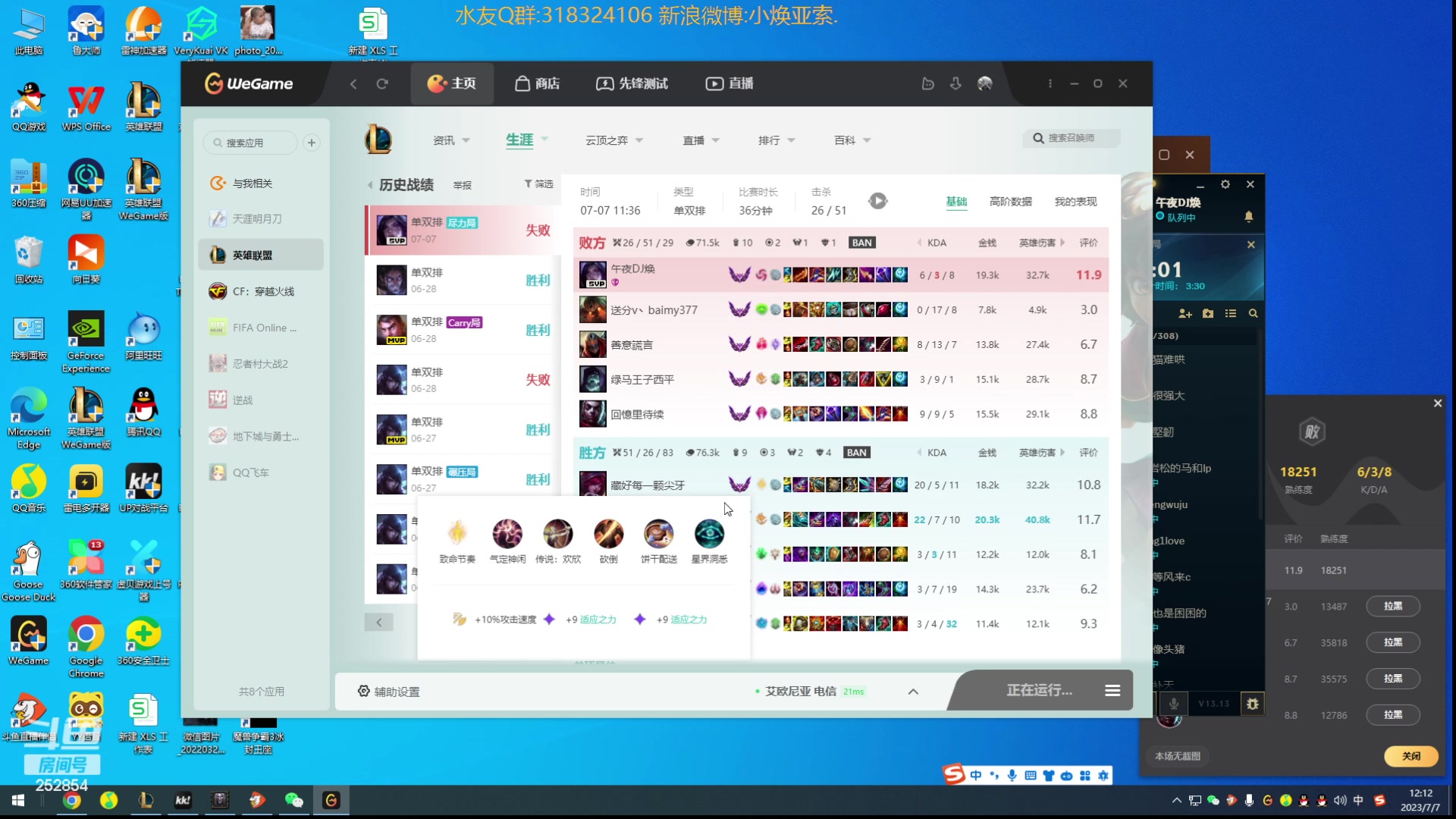Image resolution: width=1456 pixels, height=819 pixels.
Task: Click player 送分v、baimy377 row
Action: (x=840, y=309)
